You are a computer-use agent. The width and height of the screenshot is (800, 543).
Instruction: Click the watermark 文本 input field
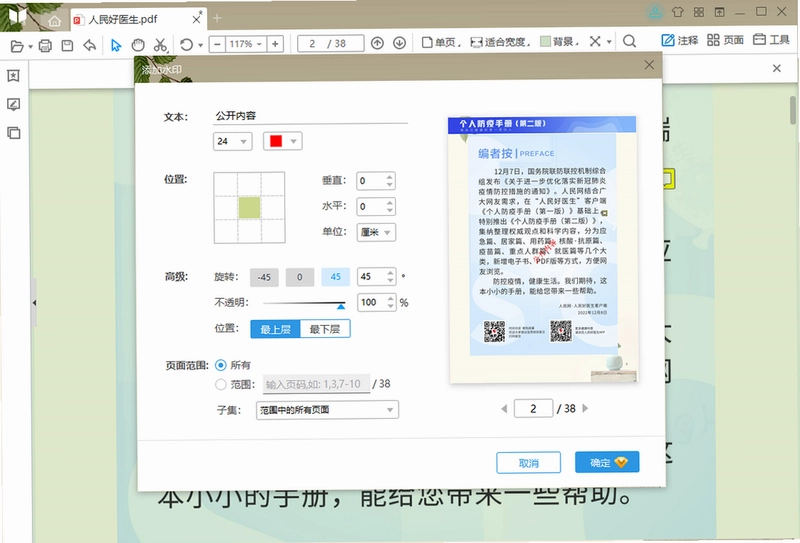[310, 116]
